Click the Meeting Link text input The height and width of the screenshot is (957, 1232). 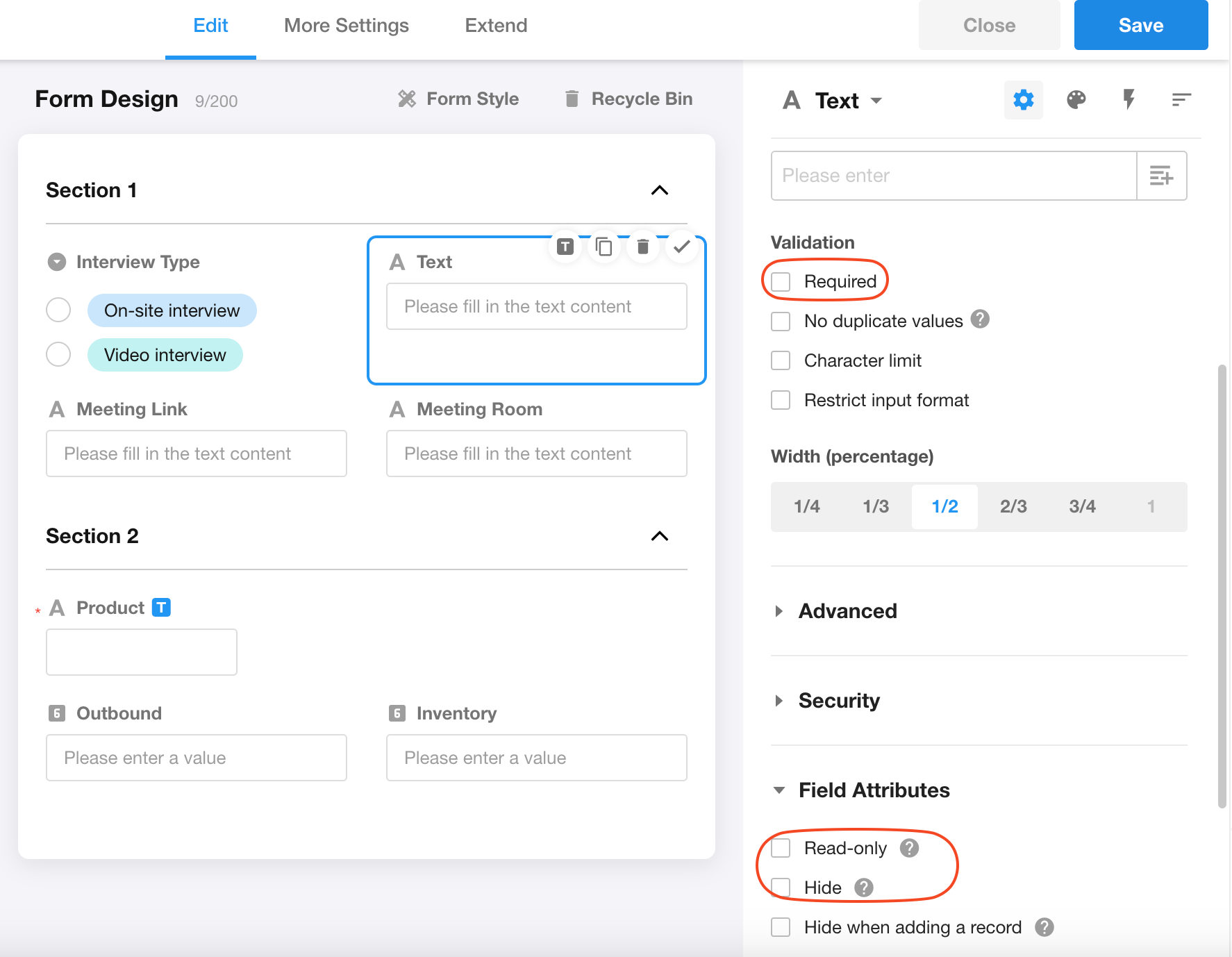point(196,453)
